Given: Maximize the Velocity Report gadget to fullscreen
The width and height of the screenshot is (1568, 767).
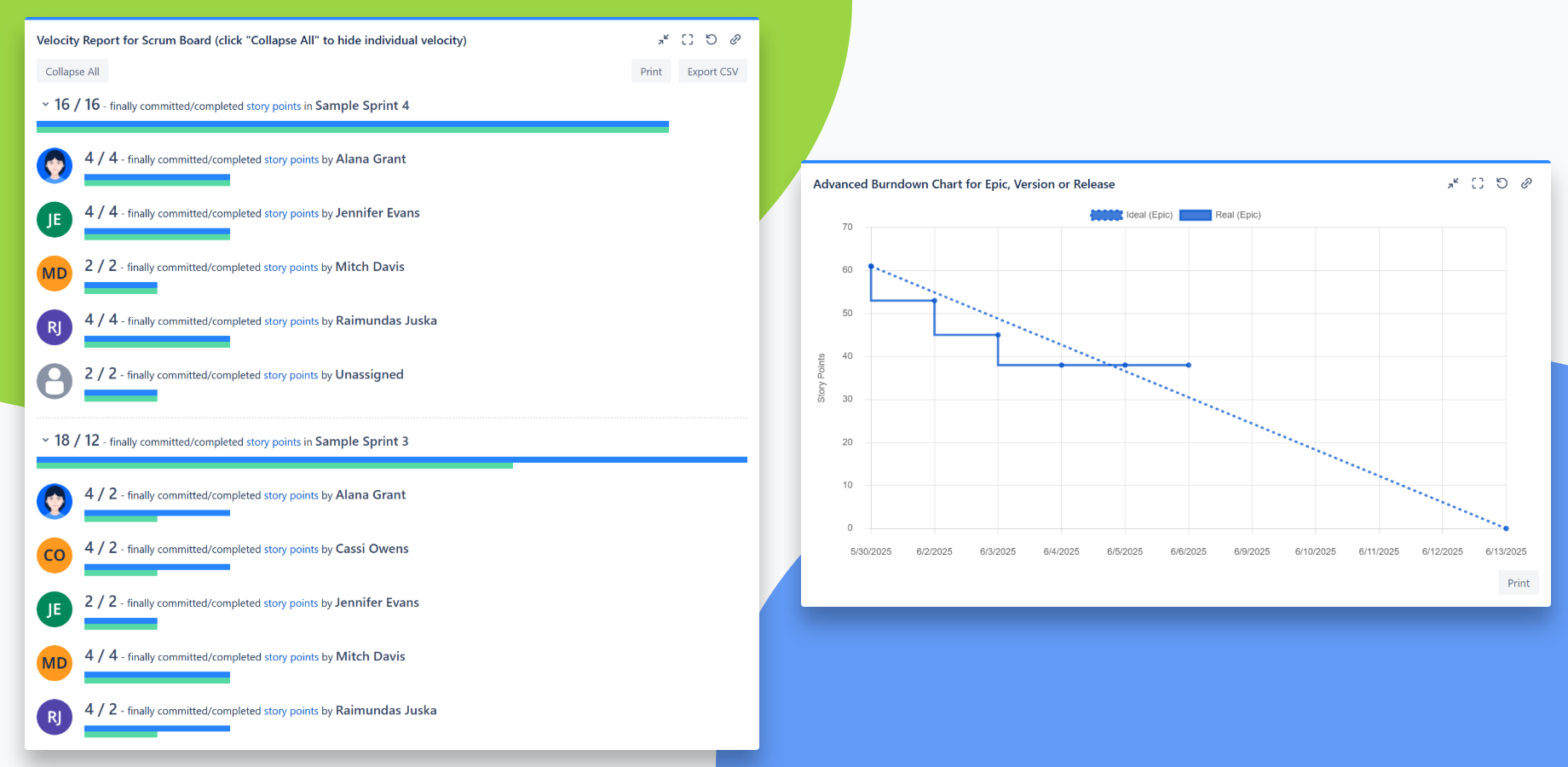Looking at the screenshot, I should pos(688,40).
